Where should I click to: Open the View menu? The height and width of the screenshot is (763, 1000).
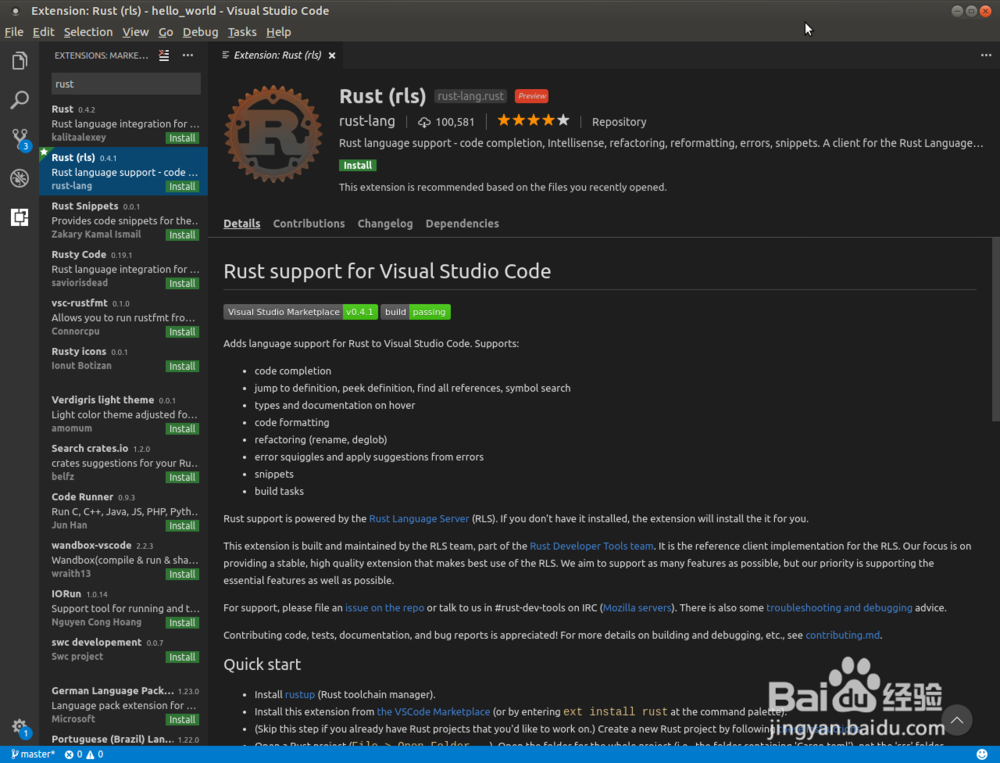135,32
